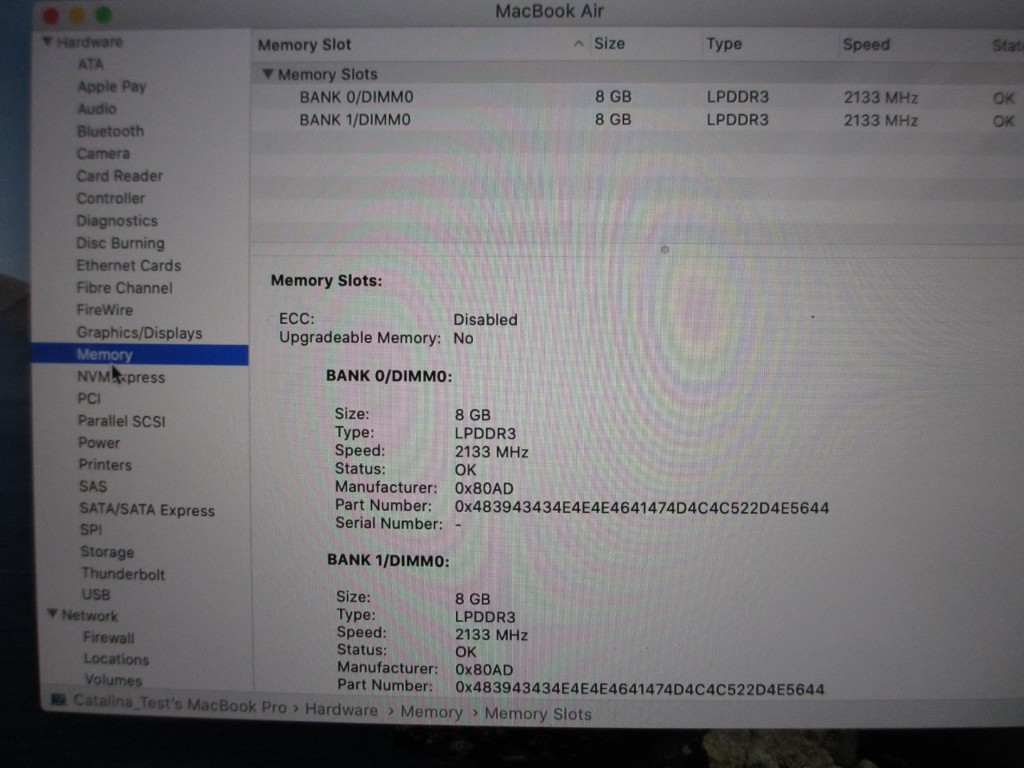Click the yellow minimize window button
This screenshot has height=768, width=1024.
[x=77, y=14]
